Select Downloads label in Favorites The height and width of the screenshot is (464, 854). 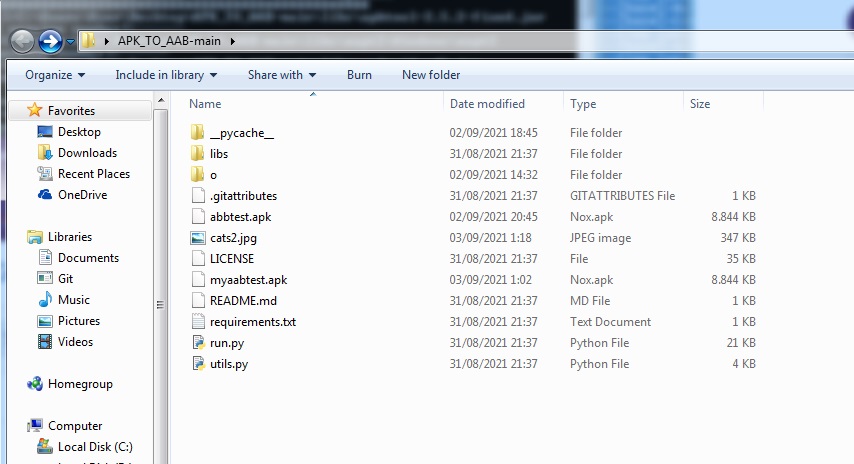coord(88,152)
